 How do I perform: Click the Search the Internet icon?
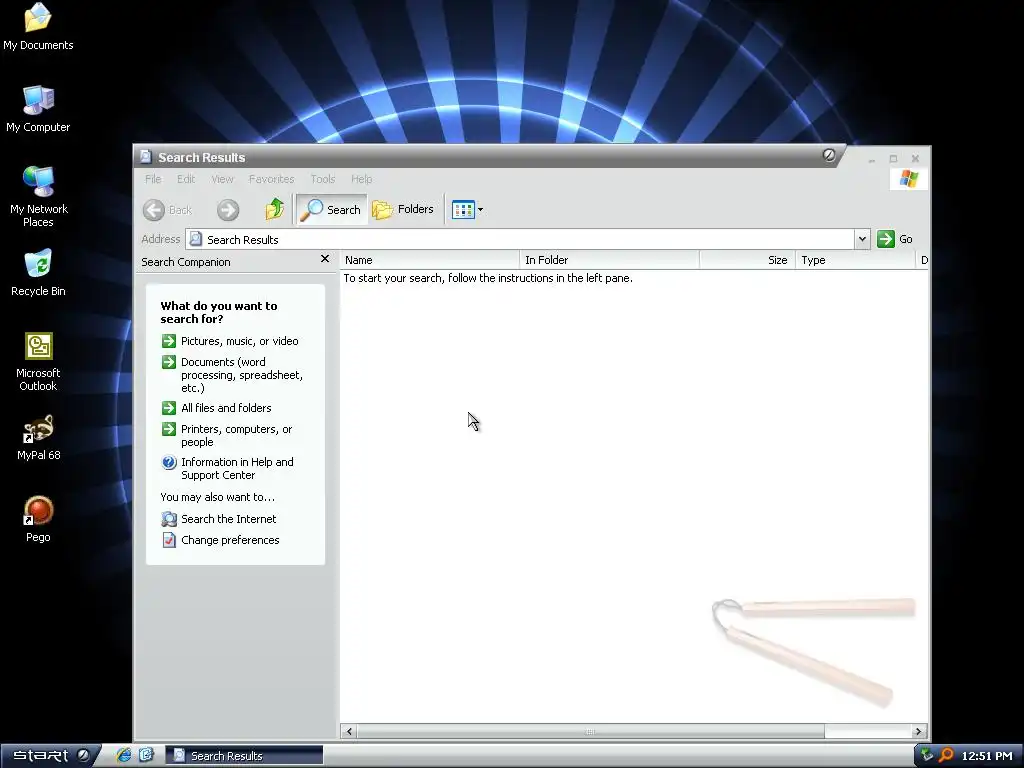168,519
